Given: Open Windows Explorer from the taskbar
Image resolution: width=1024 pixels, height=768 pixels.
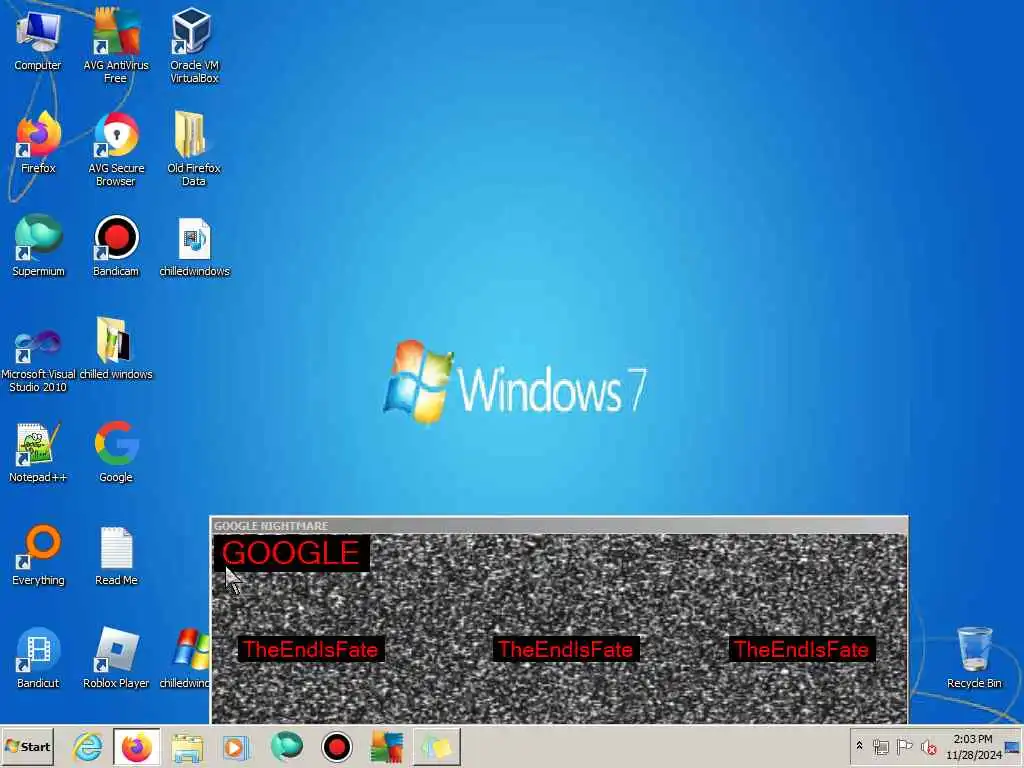Looking at the screenshot, I should [x=187, y=747].
